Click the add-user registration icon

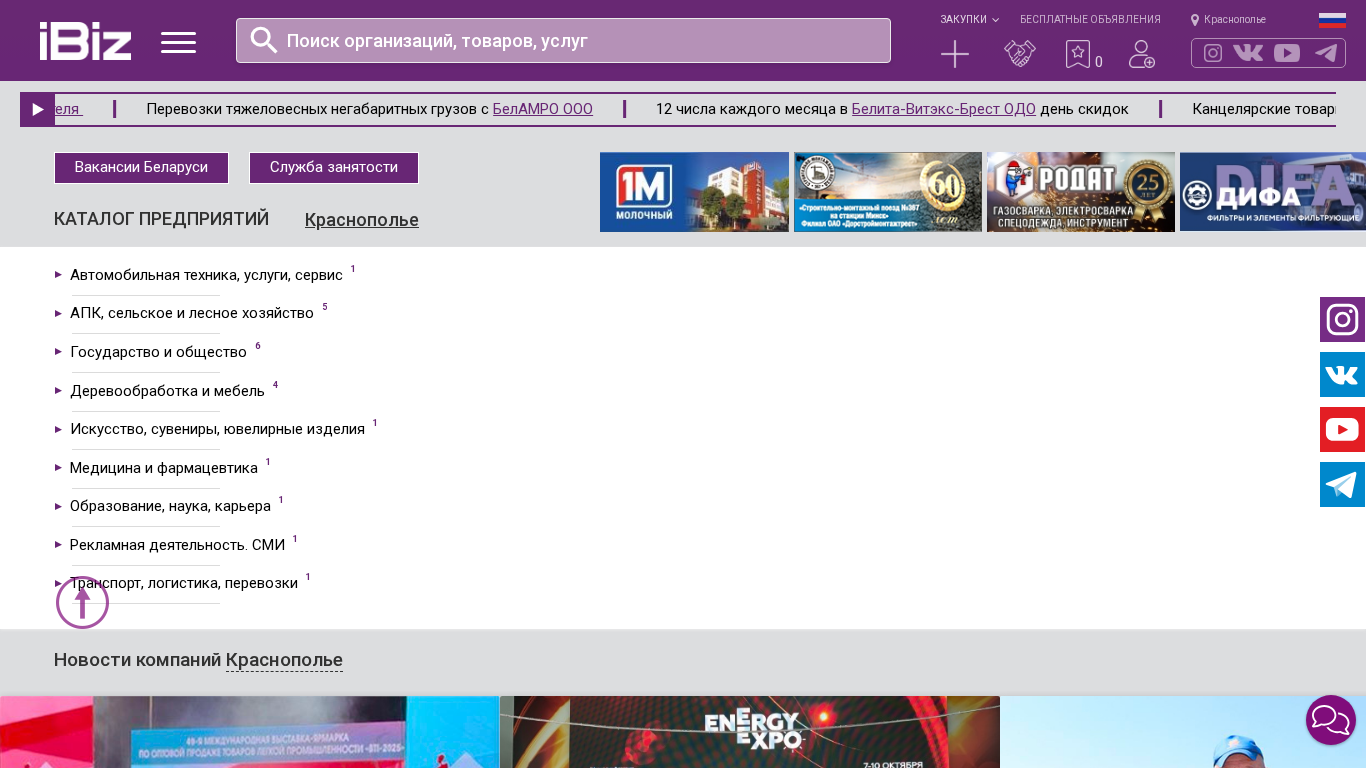click(1142, 54)
